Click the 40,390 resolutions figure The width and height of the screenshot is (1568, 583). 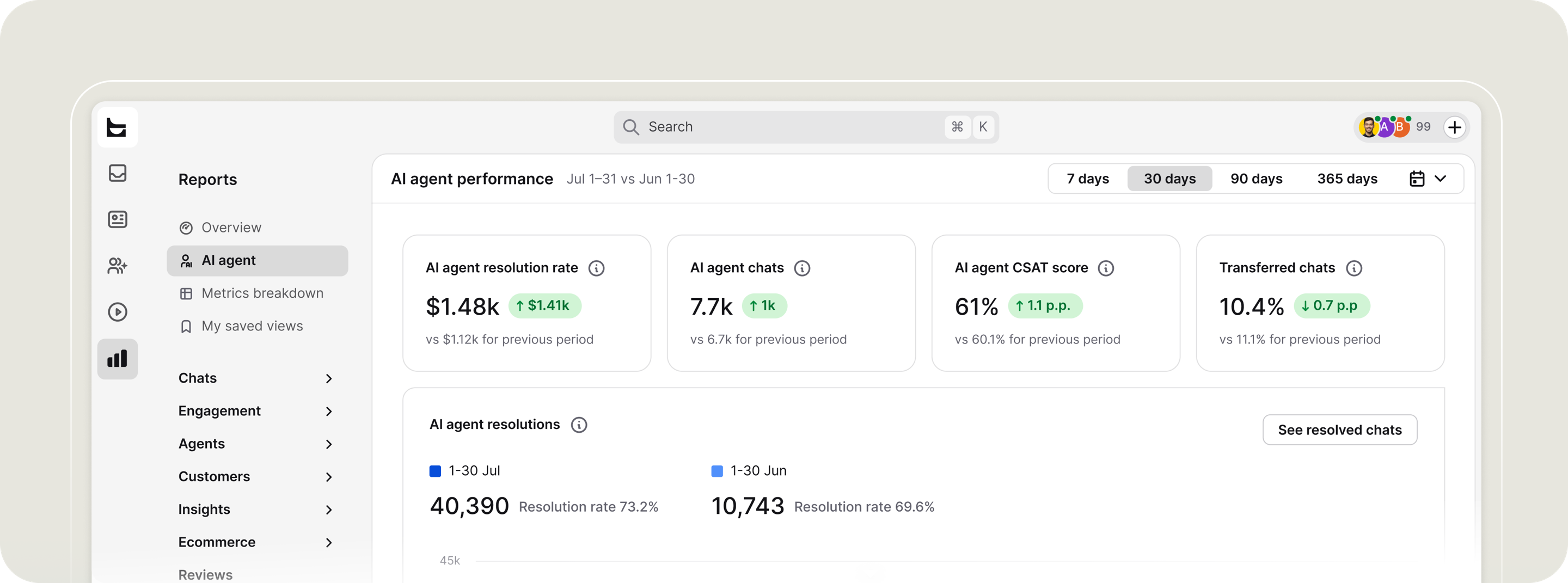tap(469, 506)
